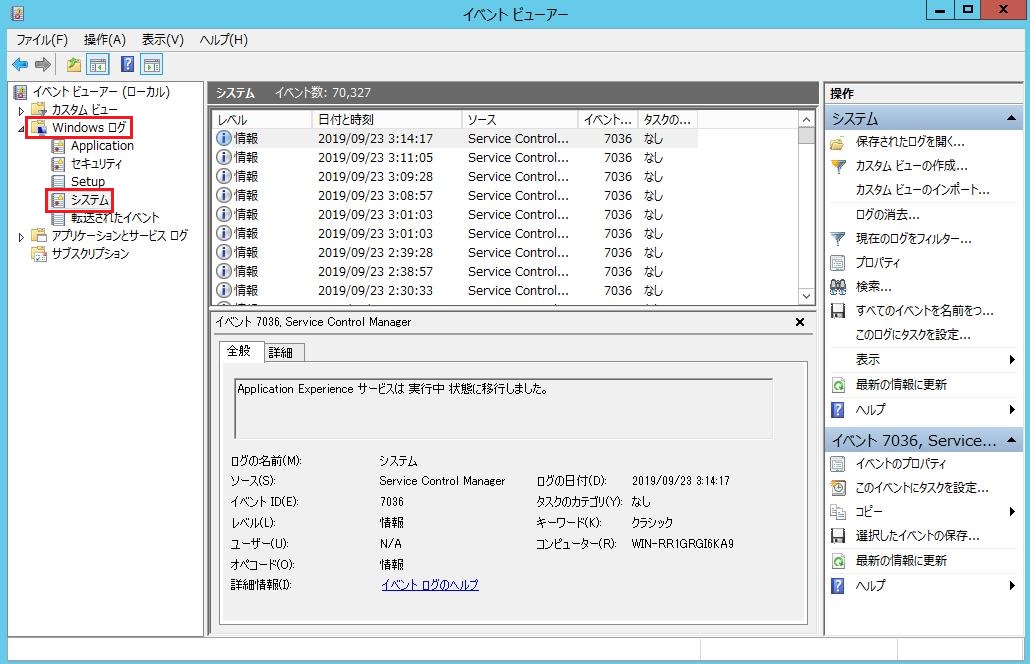
Task: Select the event row dated 2019/09/23 2:38:57
Action: 455,272
